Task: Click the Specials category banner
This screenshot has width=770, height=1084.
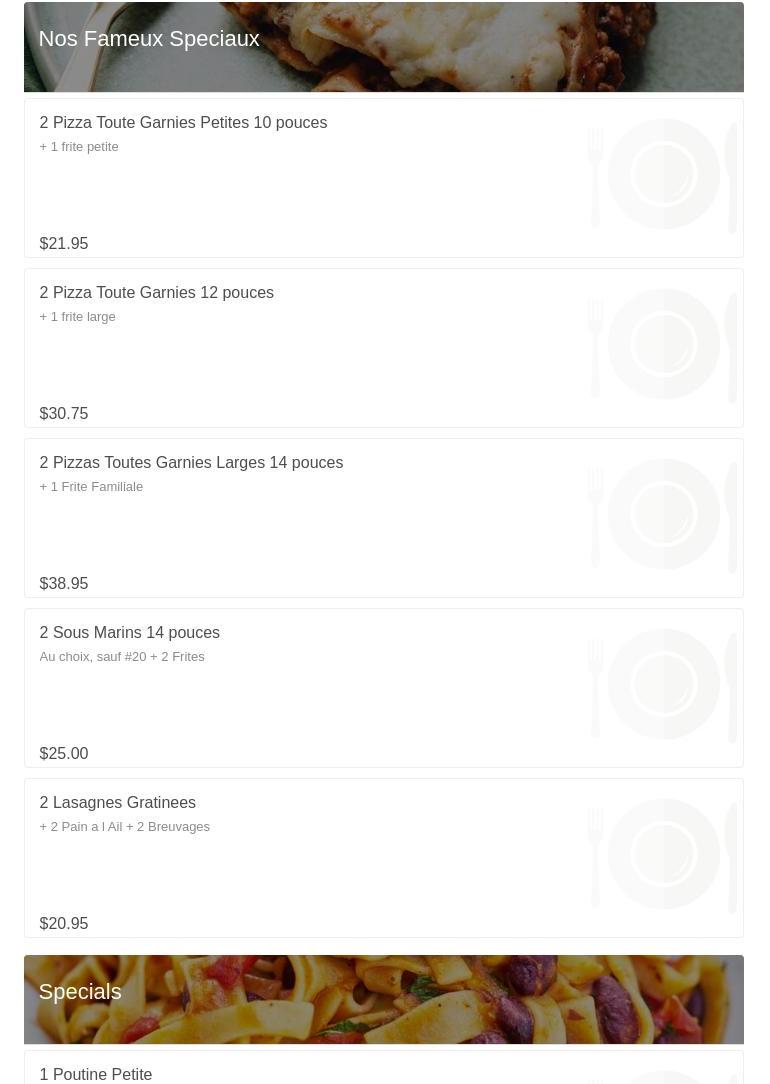Action: click(384, 999)
